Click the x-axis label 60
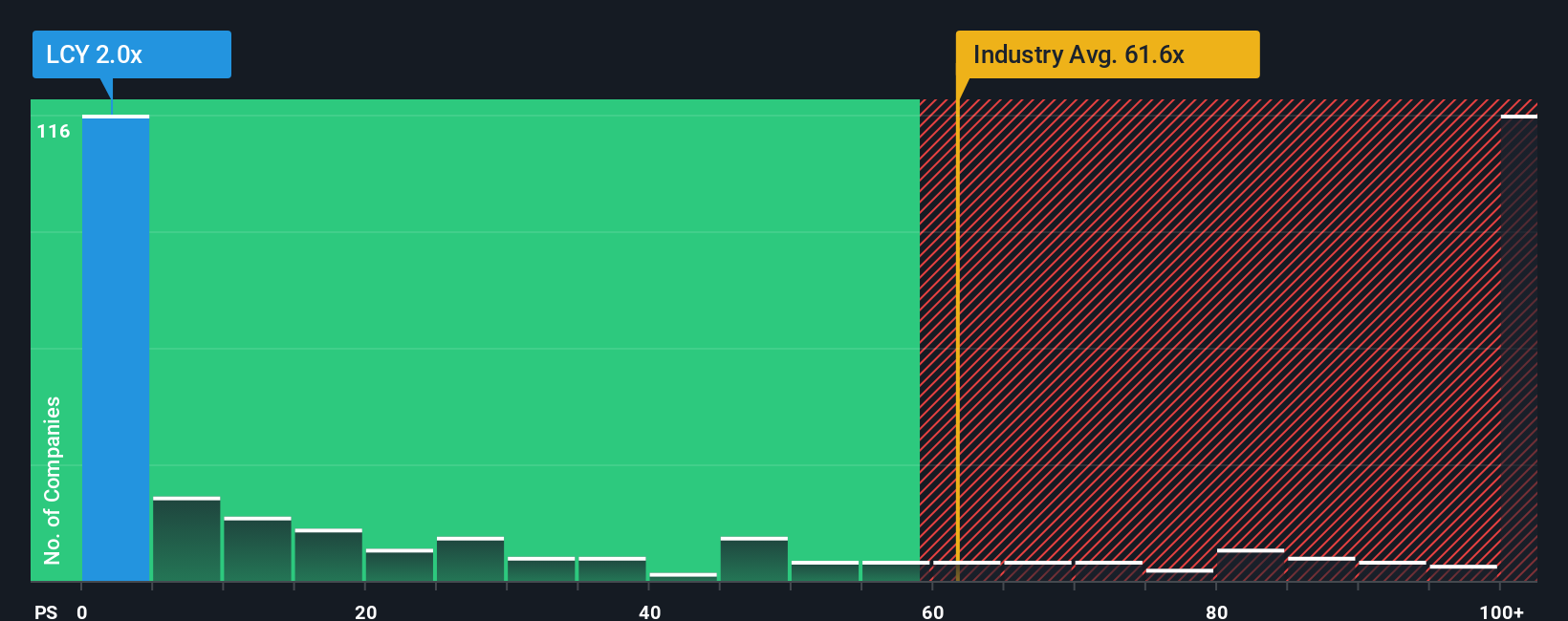 pyautogui.click(x=933, y=611)
